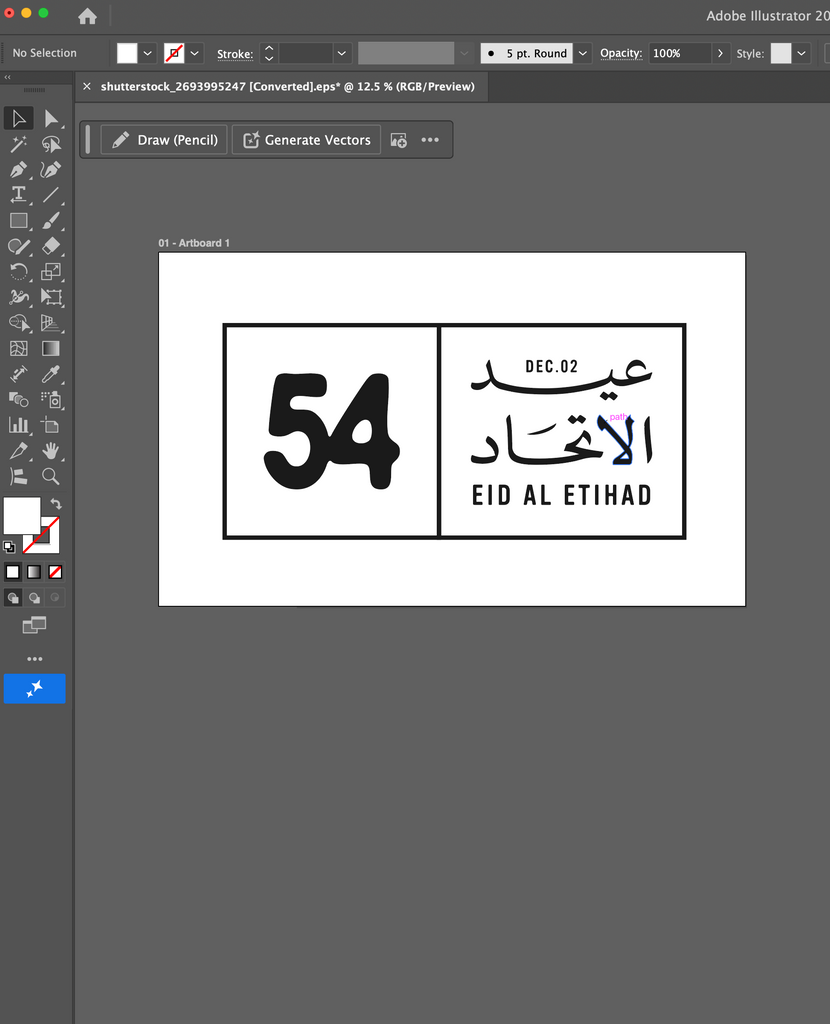830x1024 pixels.
Task: Pick the Eraser tool
Action: coord(51,246)
